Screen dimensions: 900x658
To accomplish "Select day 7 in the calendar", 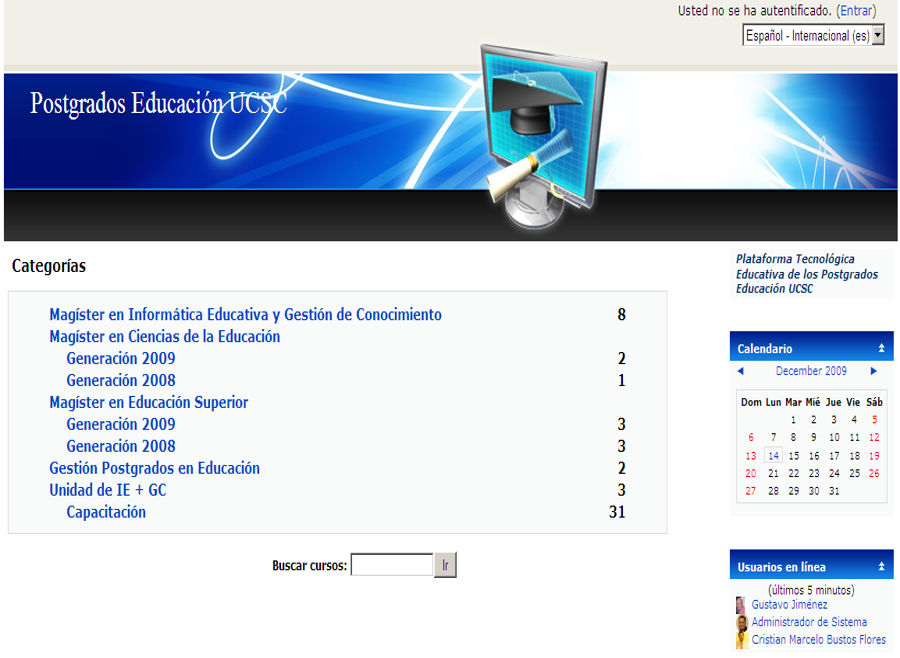I will (773, 438).
